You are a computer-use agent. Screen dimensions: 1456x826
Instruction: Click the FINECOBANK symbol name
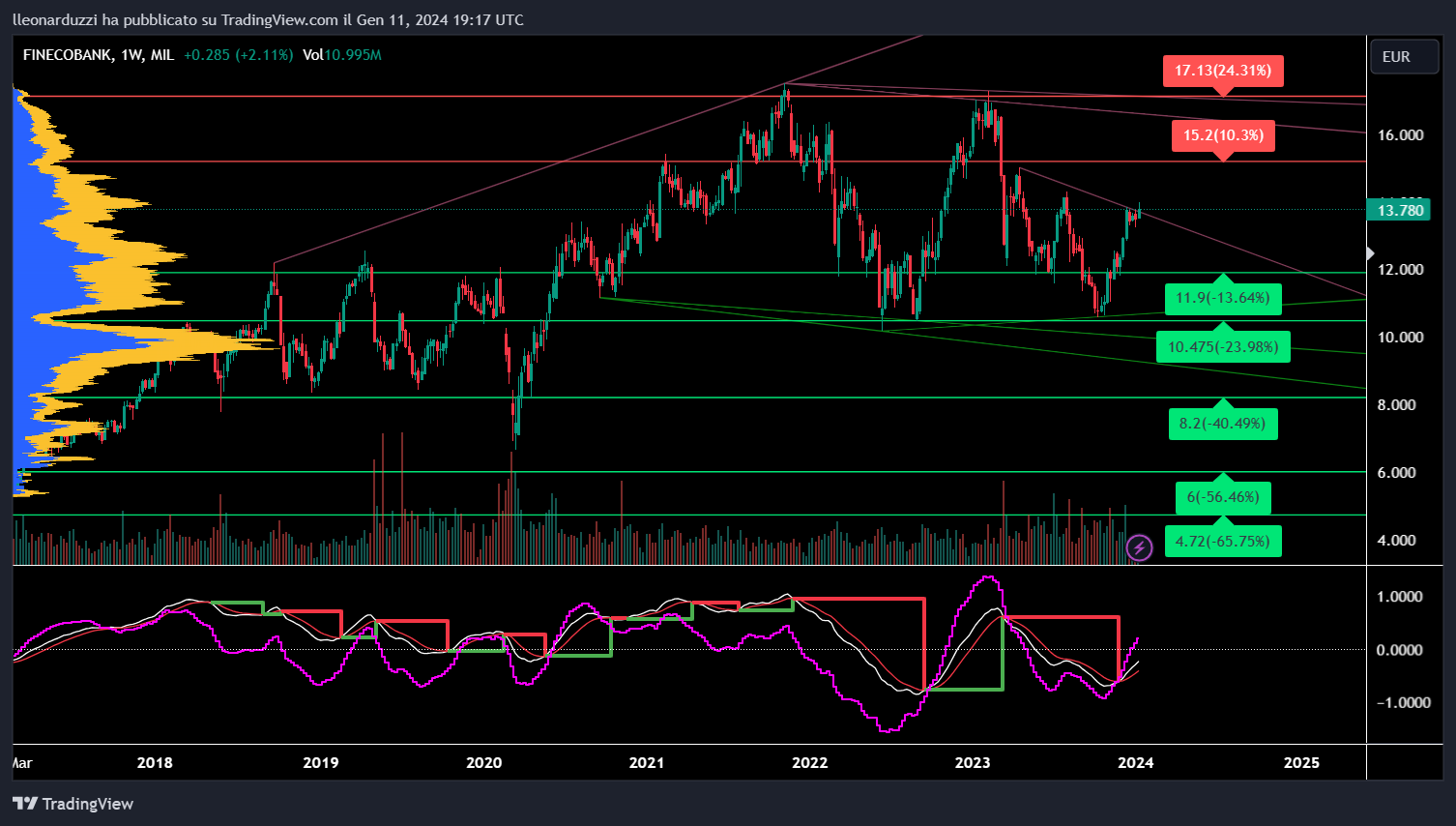(68, 55)
